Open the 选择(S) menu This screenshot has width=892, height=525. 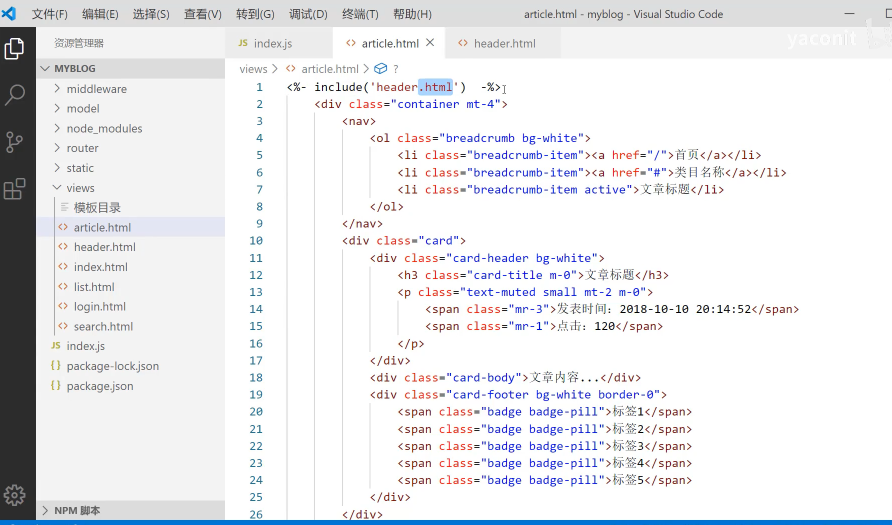coord(151,14)
